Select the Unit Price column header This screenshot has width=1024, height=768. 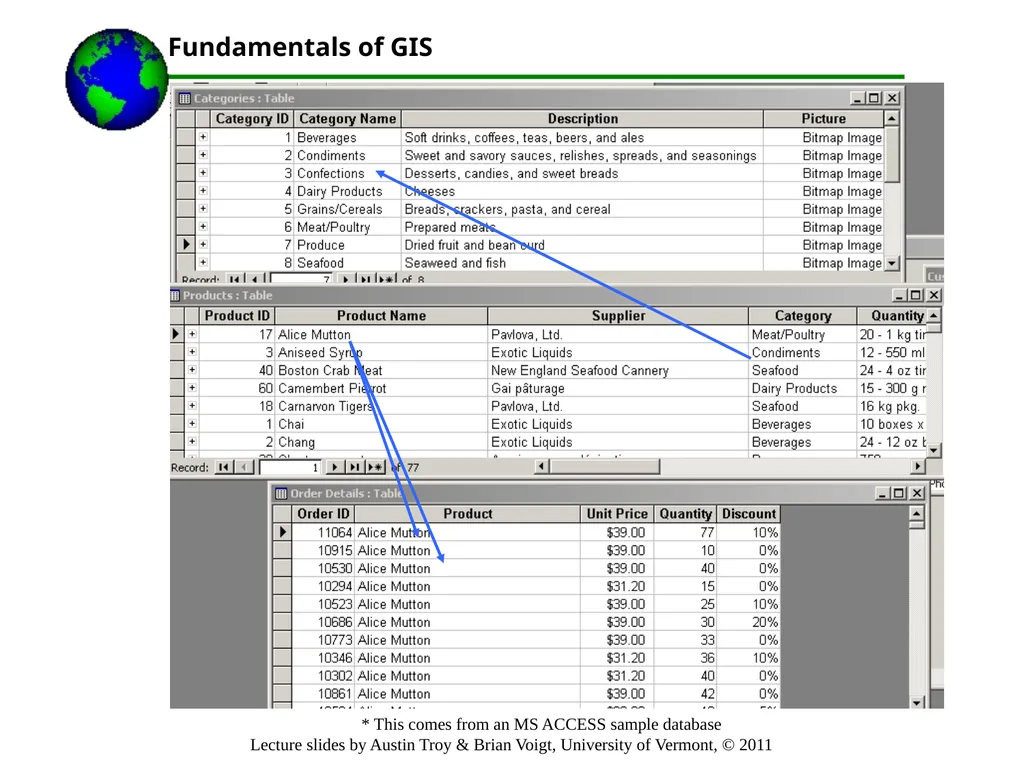click(x=616, y=514)
